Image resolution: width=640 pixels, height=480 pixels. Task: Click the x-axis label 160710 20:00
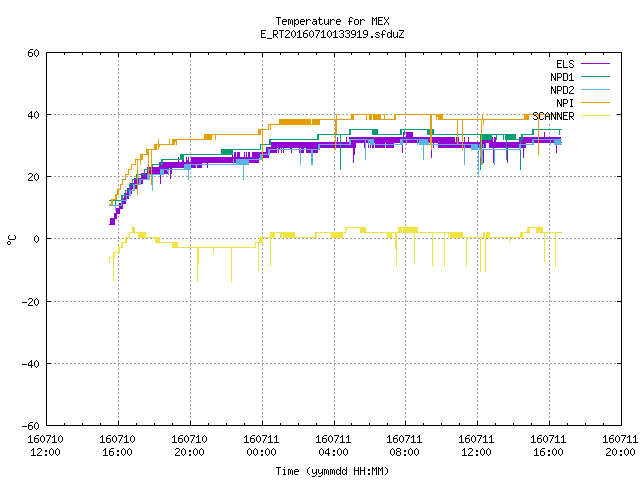coord(189,446)
